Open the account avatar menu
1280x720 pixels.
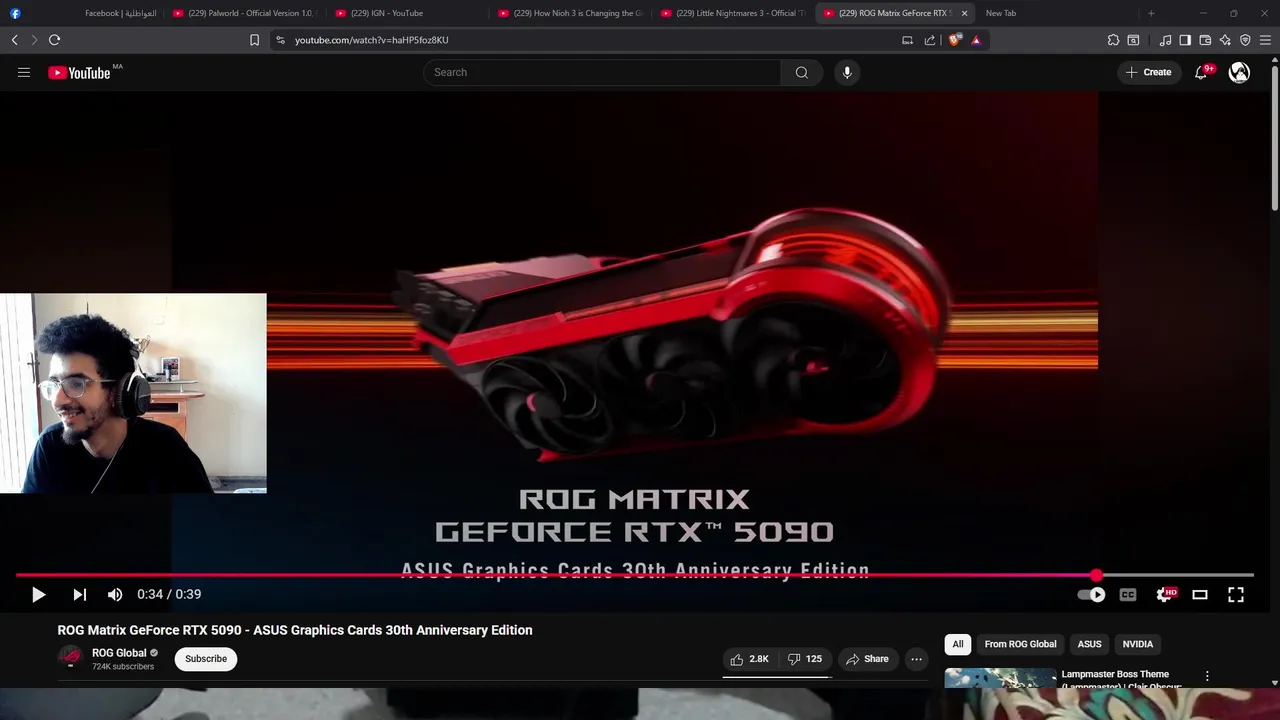(x=1239, y=72)
